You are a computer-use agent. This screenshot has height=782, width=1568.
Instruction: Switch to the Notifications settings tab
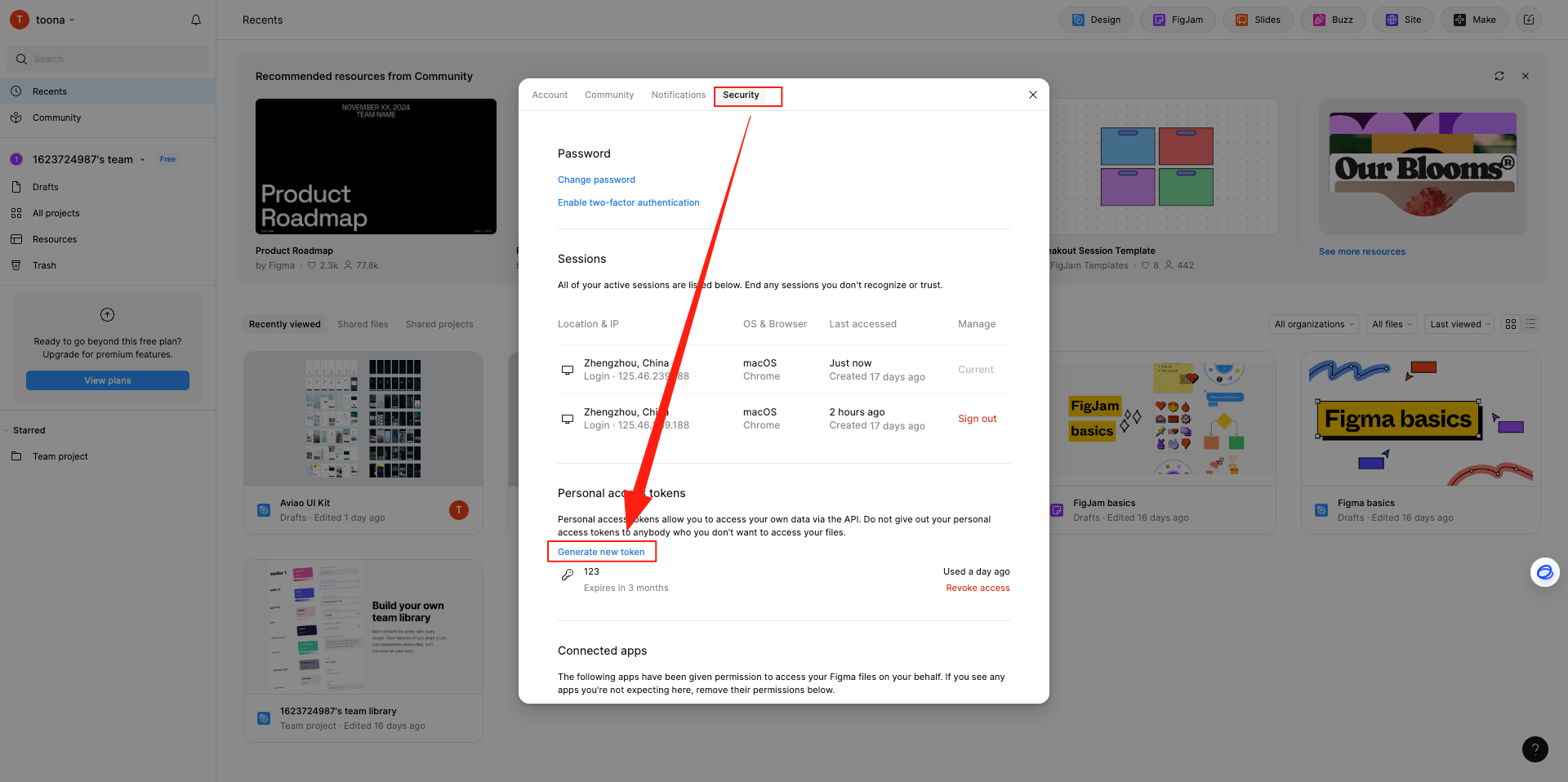coord(678,95)
